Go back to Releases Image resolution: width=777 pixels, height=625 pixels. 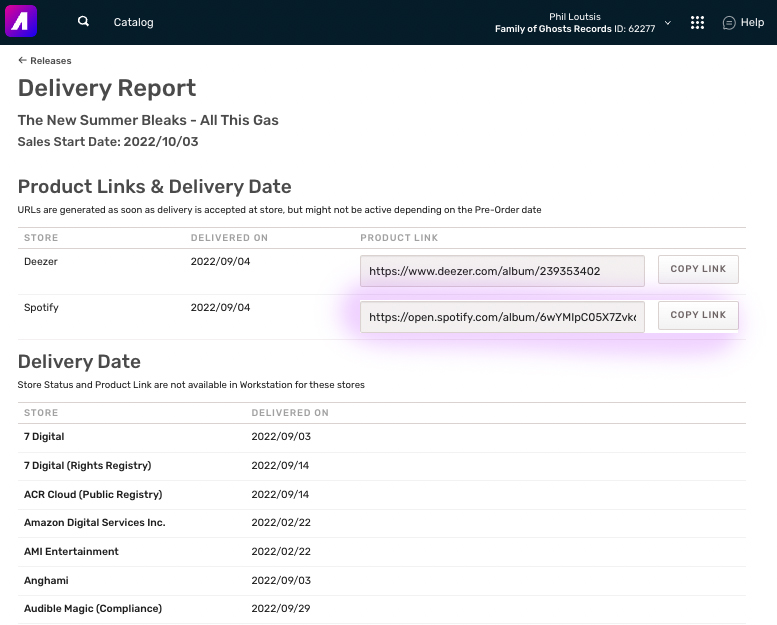point(45,61)
